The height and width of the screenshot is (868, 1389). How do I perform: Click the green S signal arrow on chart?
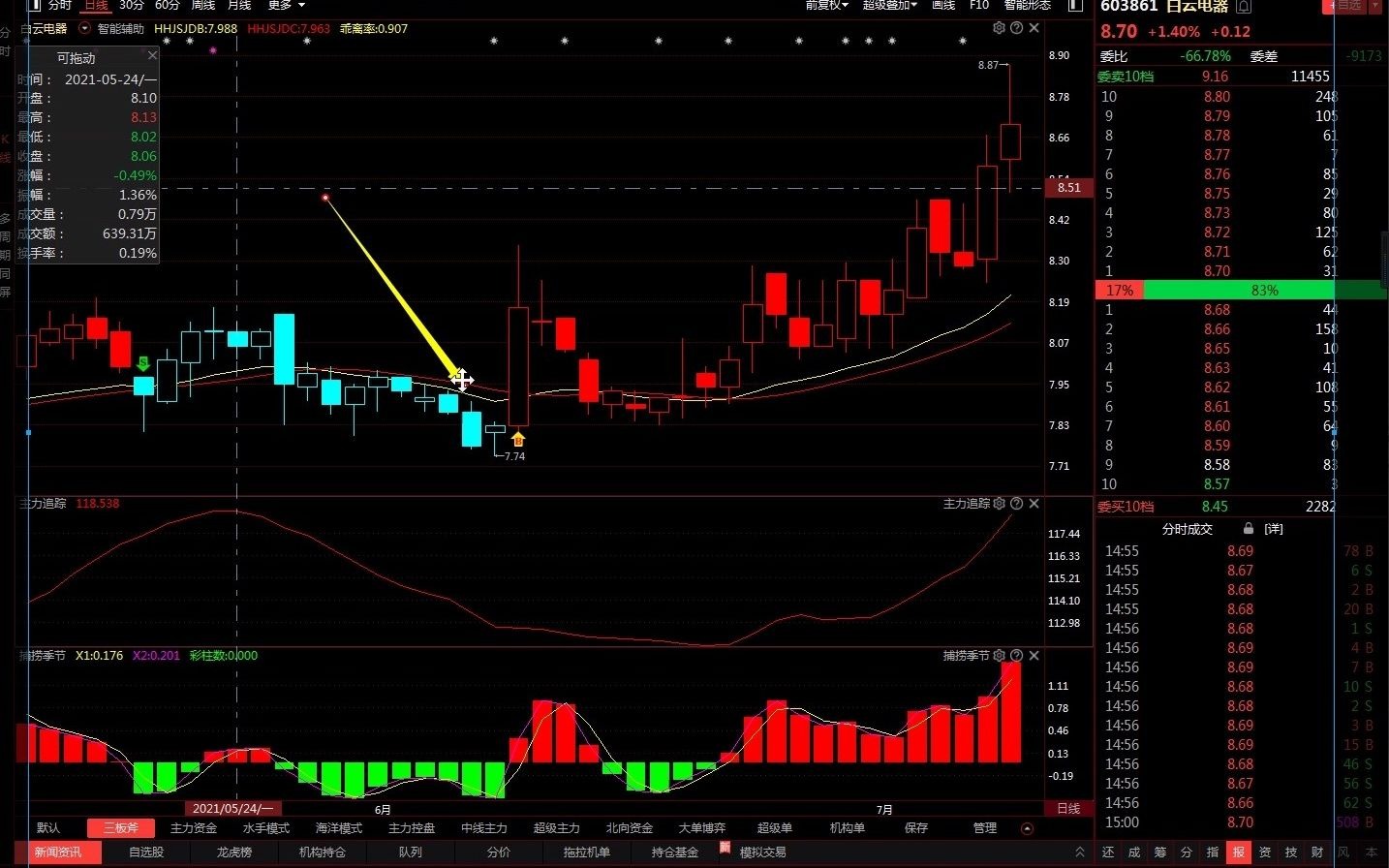click(143, 364)
